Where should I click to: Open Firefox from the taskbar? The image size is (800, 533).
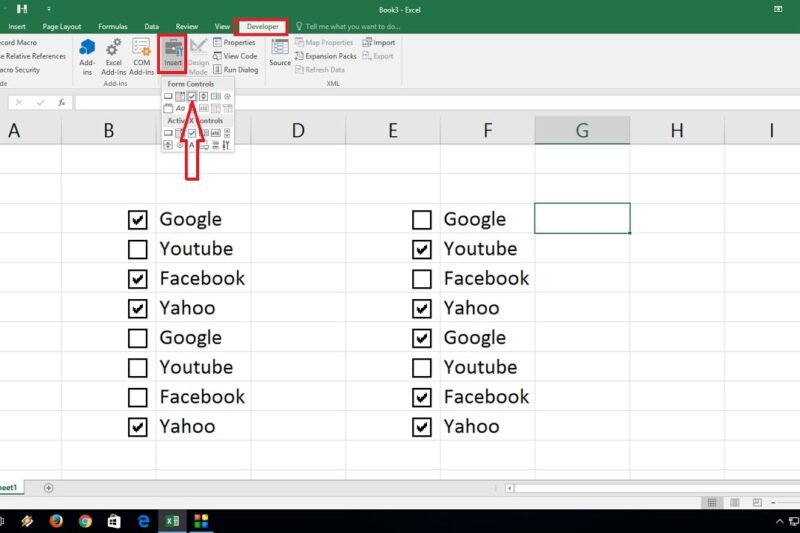click(56, 521)
